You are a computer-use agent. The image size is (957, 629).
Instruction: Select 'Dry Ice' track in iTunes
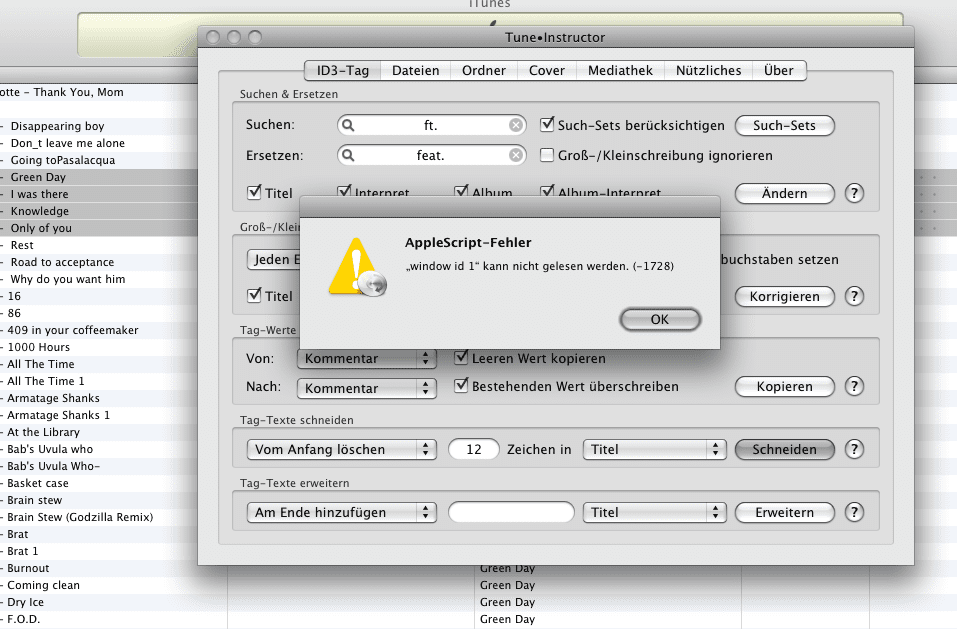26,602
